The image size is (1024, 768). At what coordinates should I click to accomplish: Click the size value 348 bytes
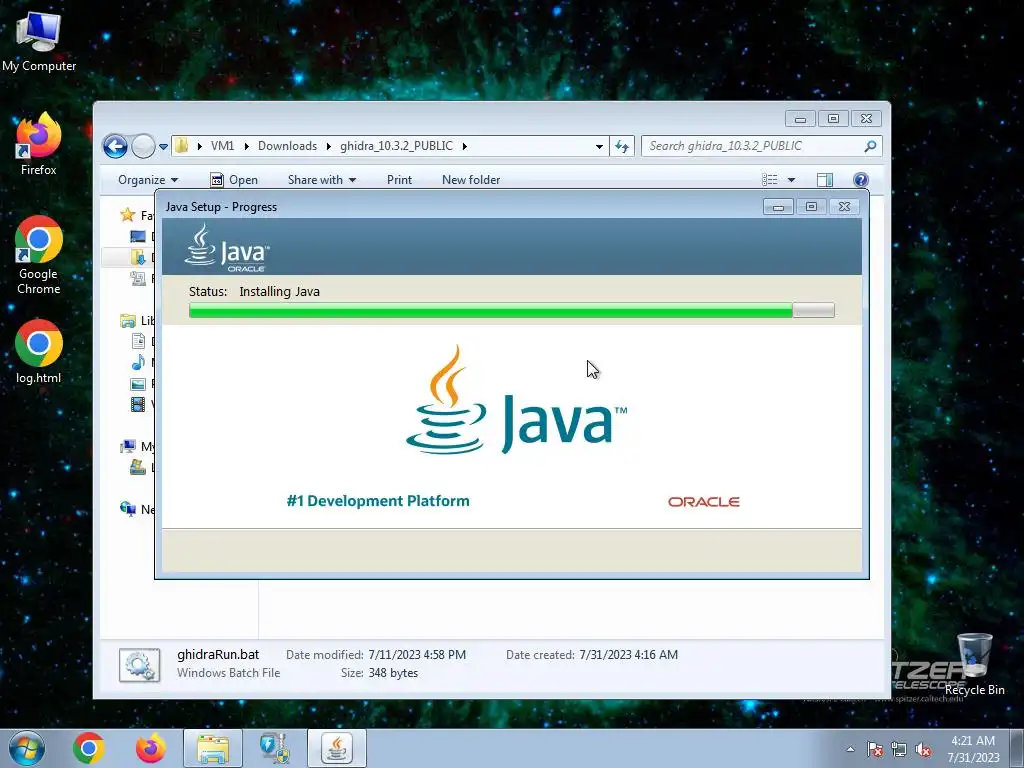(x=393, y=673)
